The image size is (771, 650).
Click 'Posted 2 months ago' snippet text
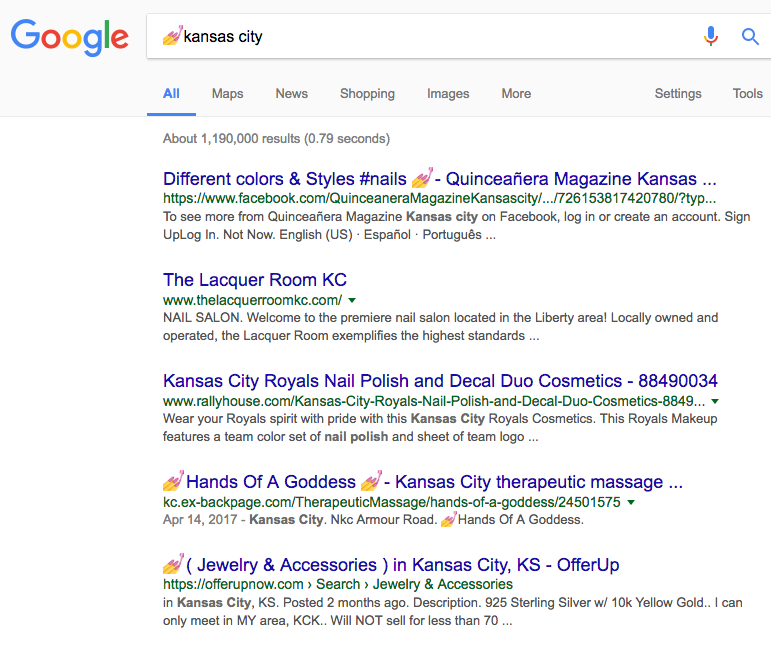(x=346, y=603)
